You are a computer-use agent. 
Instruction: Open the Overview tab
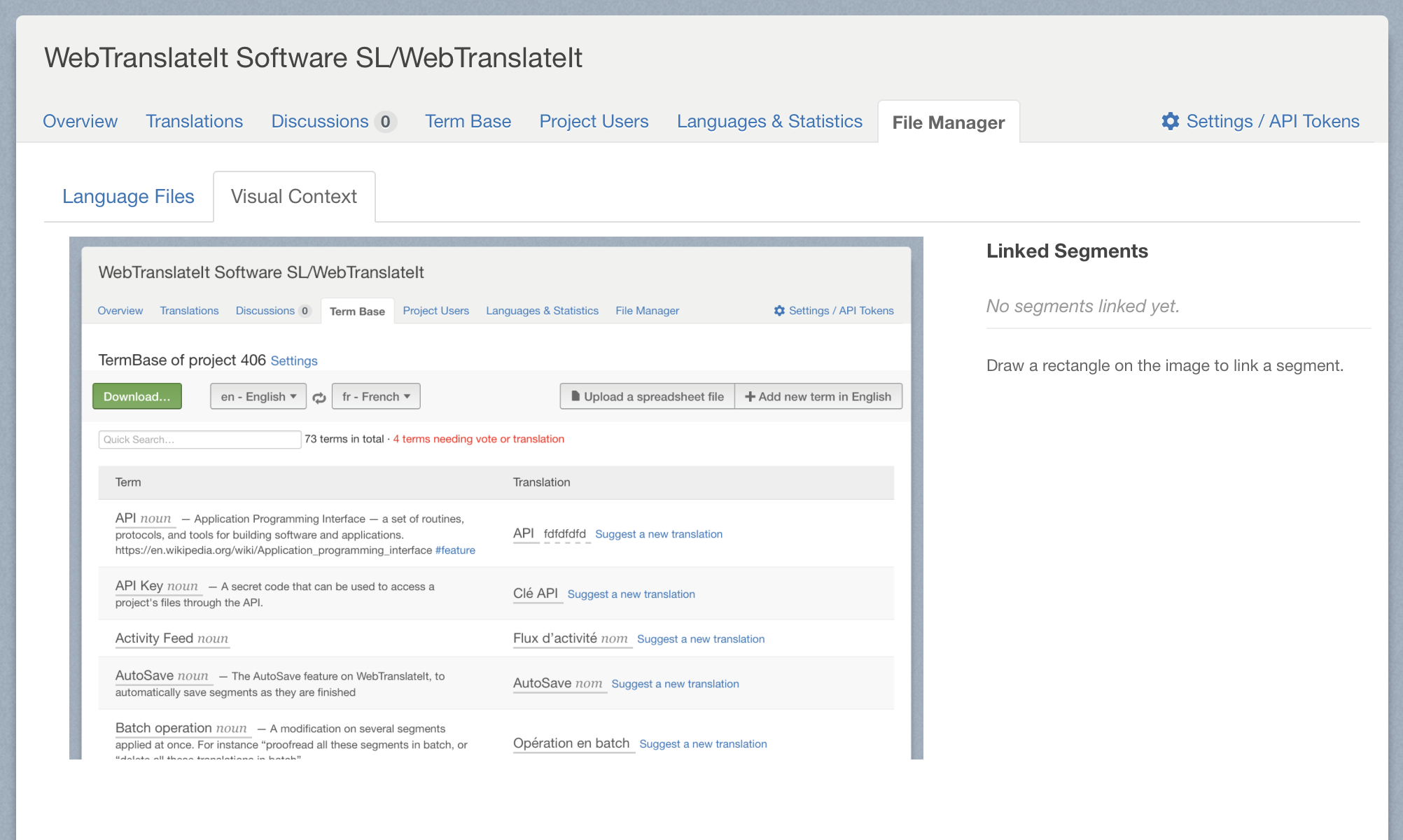click(x=80, y=121)
